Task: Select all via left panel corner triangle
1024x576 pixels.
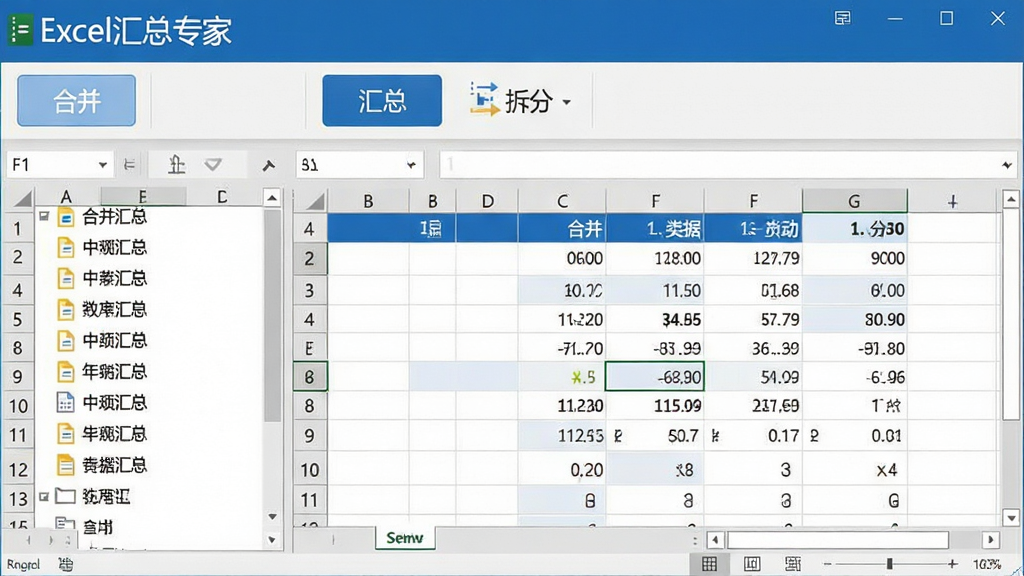Action: tap(22, 198)
